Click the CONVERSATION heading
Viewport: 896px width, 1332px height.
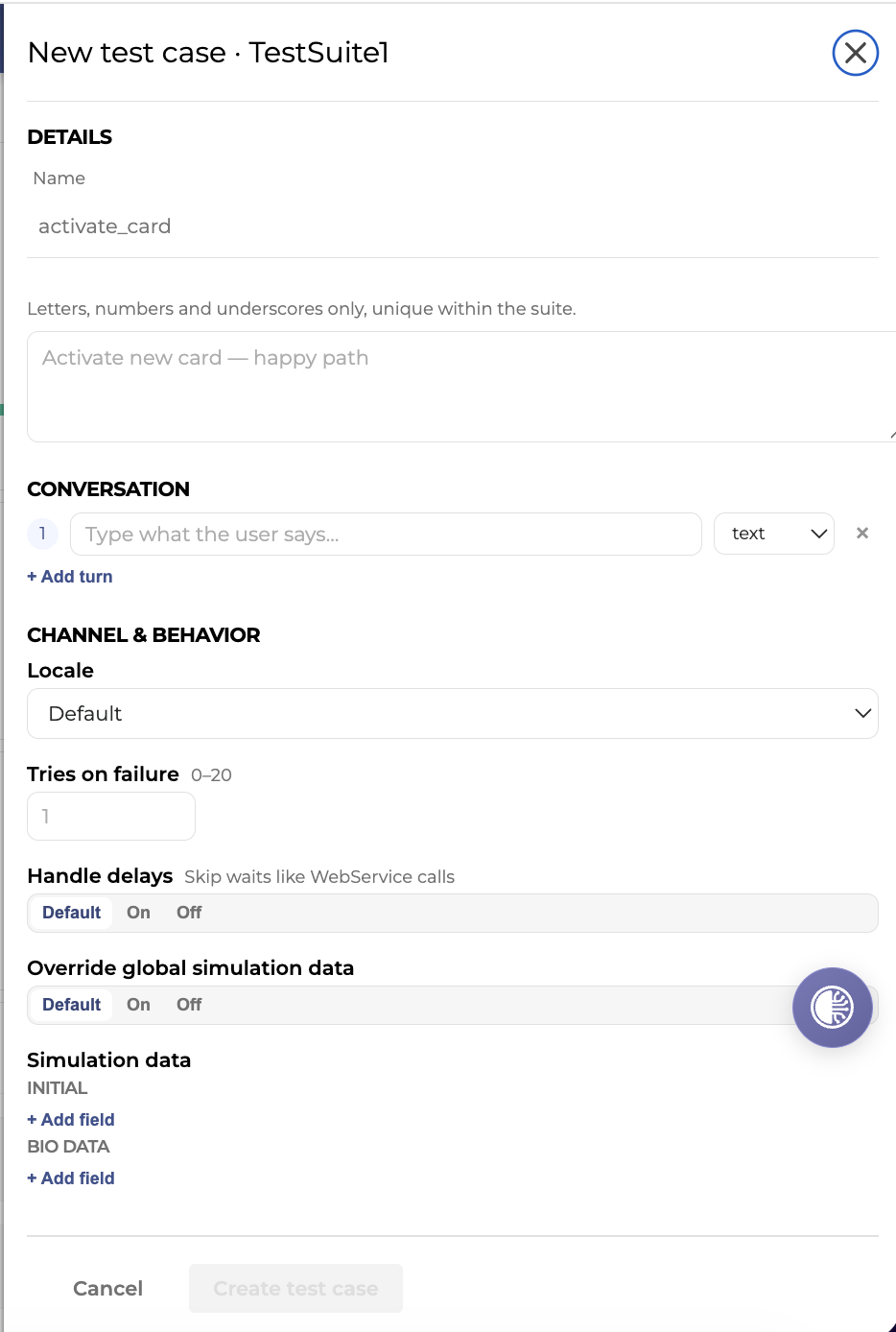108,489
